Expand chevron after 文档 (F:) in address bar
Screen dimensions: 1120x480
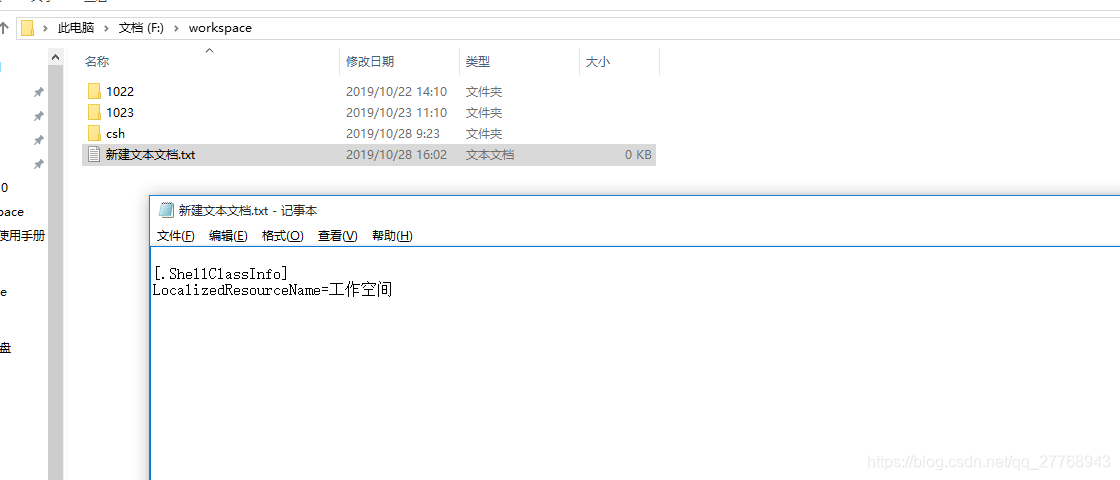point(176,28)
